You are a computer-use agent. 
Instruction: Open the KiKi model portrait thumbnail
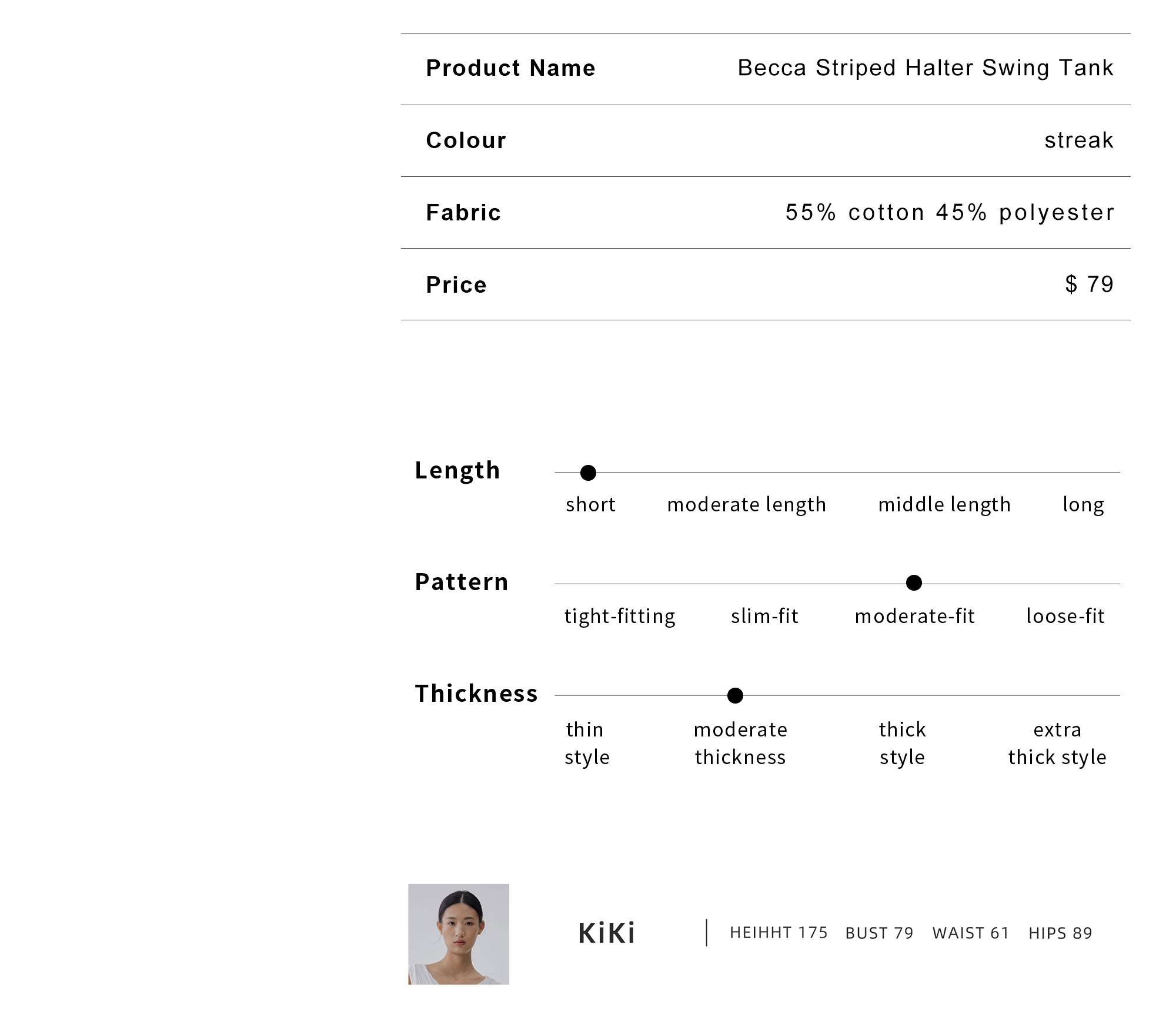tap(459, 934)
